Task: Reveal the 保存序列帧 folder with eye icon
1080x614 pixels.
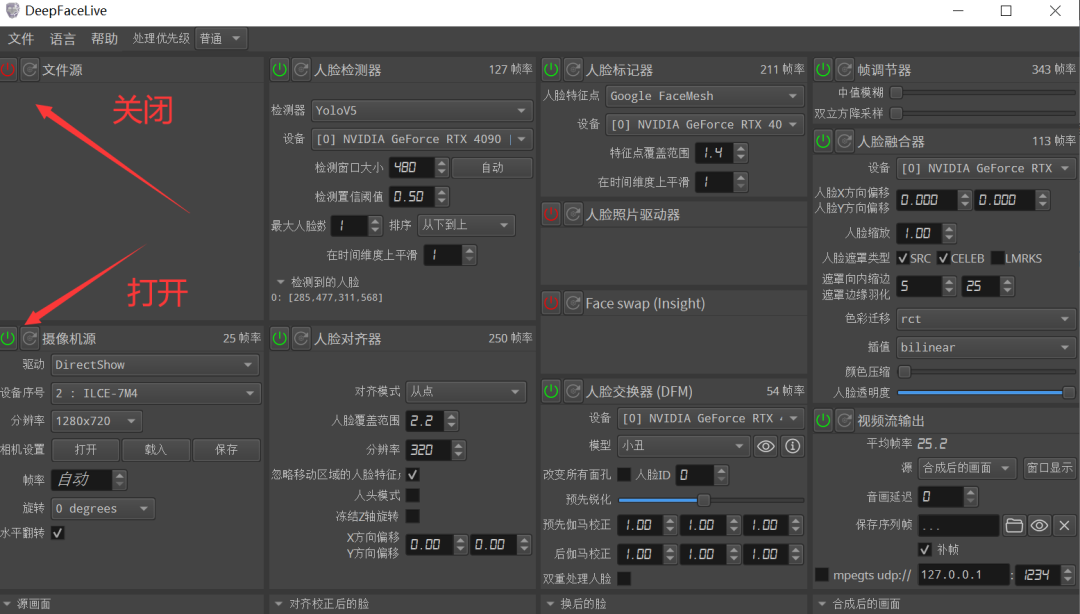Action: [1039, 526]
